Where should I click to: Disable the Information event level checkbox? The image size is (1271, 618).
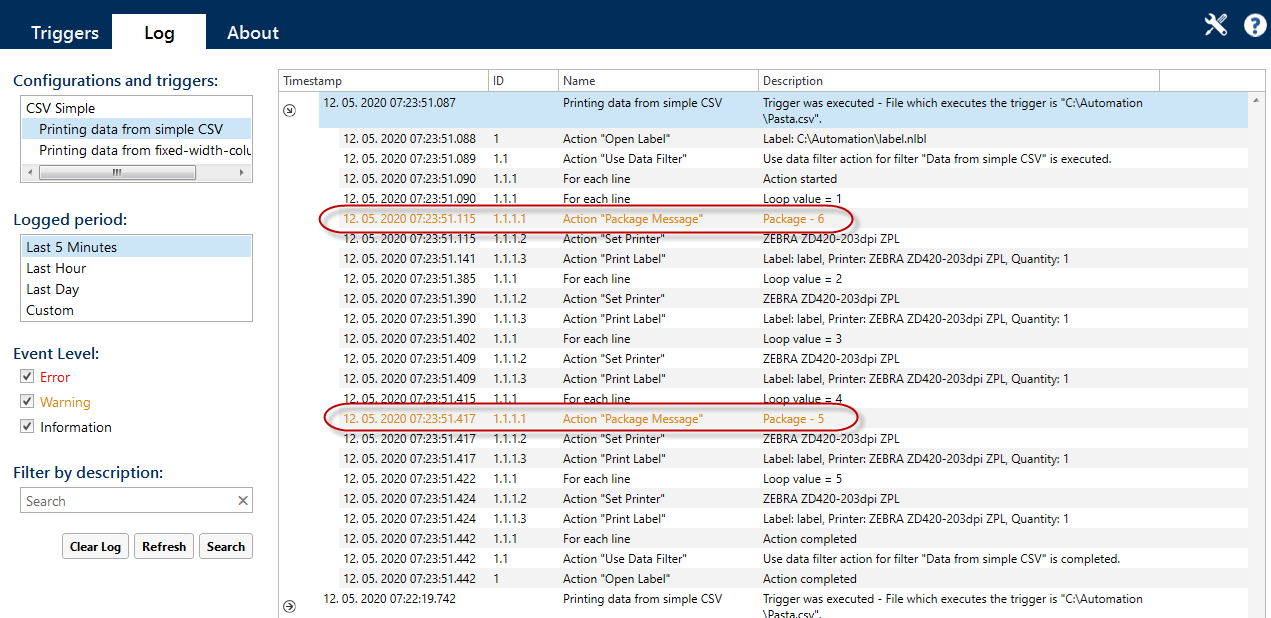[x=27, y=427]
